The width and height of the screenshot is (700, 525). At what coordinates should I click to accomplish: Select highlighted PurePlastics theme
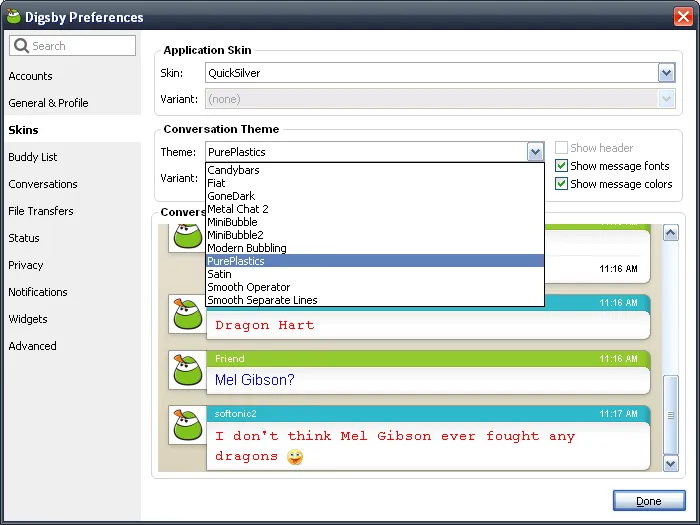tap(375, 261)
